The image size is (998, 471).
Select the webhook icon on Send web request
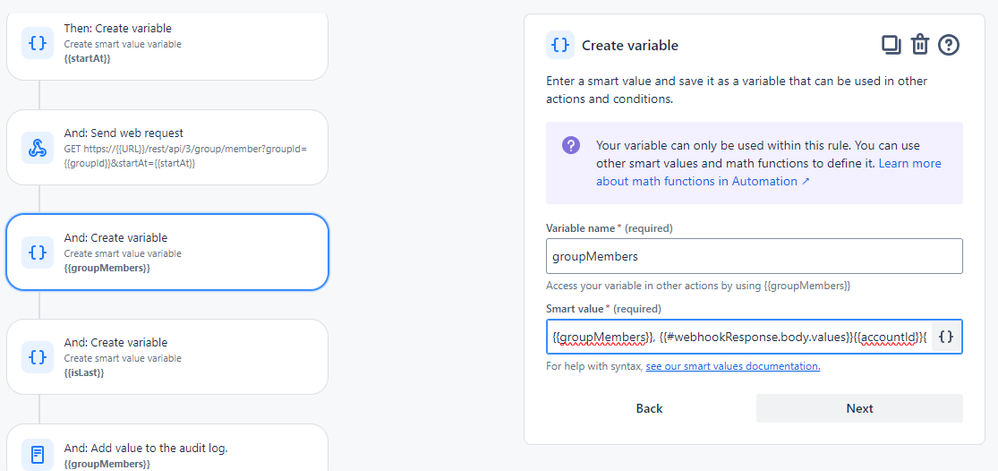pos(38,148)
